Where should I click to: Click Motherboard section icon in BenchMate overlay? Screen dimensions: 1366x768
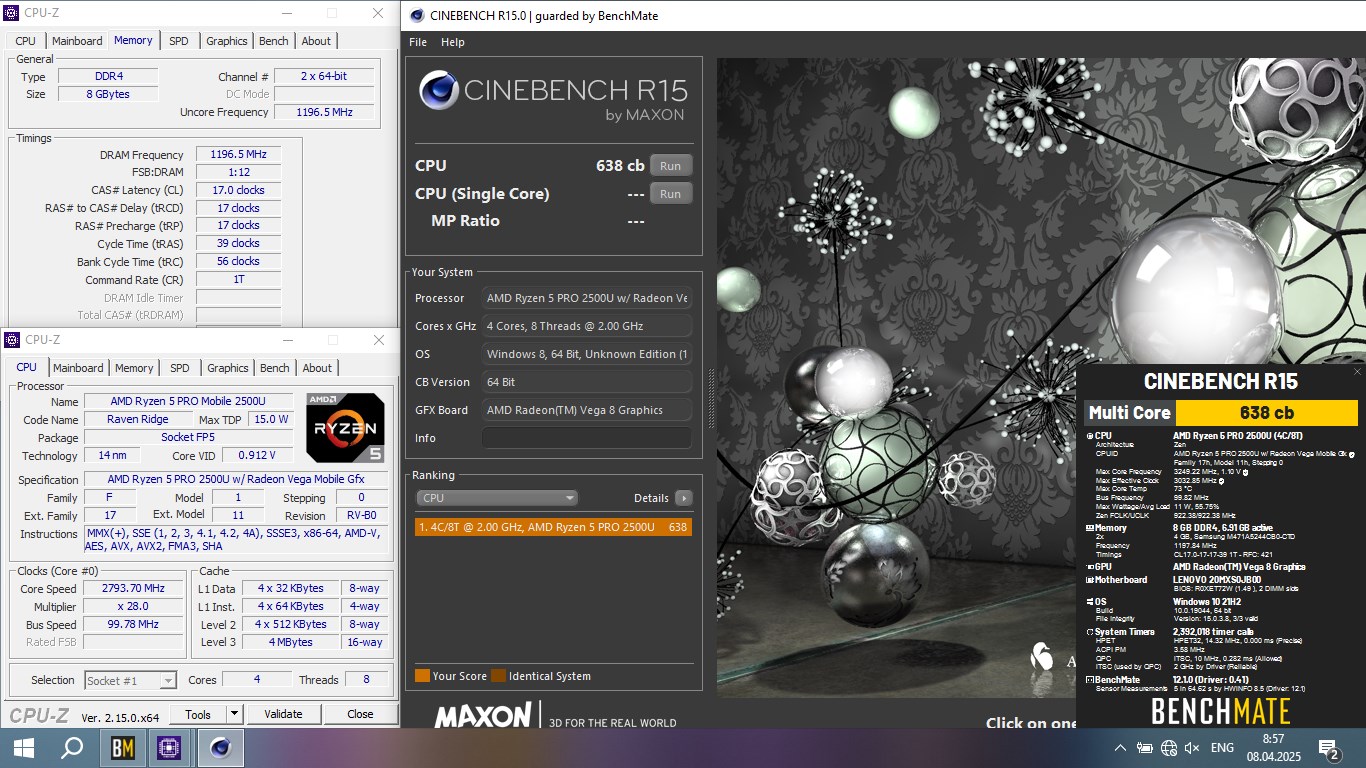(1090, 580)
